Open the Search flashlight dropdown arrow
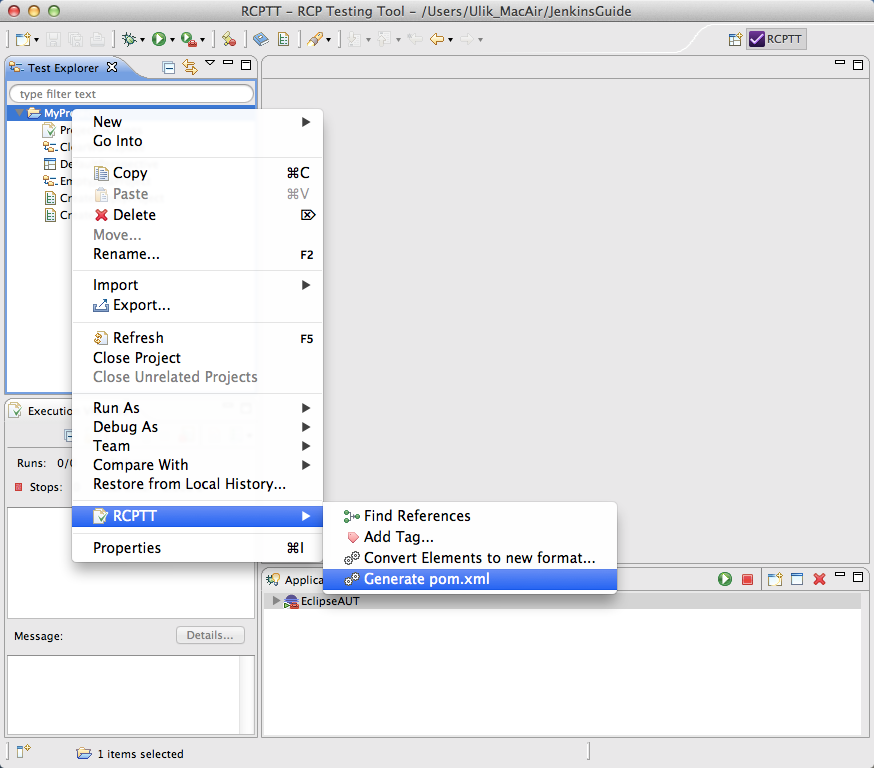874x768 pixels. coord(328,40)
